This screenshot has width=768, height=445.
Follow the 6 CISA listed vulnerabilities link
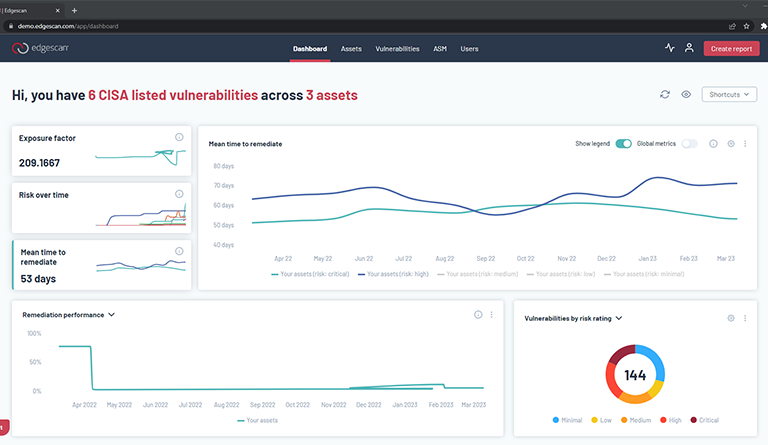(173, 95)
